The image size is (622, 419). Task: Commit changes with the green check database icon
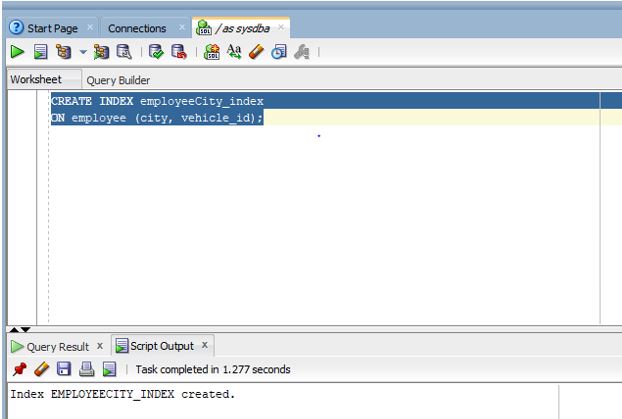(156, 52)
